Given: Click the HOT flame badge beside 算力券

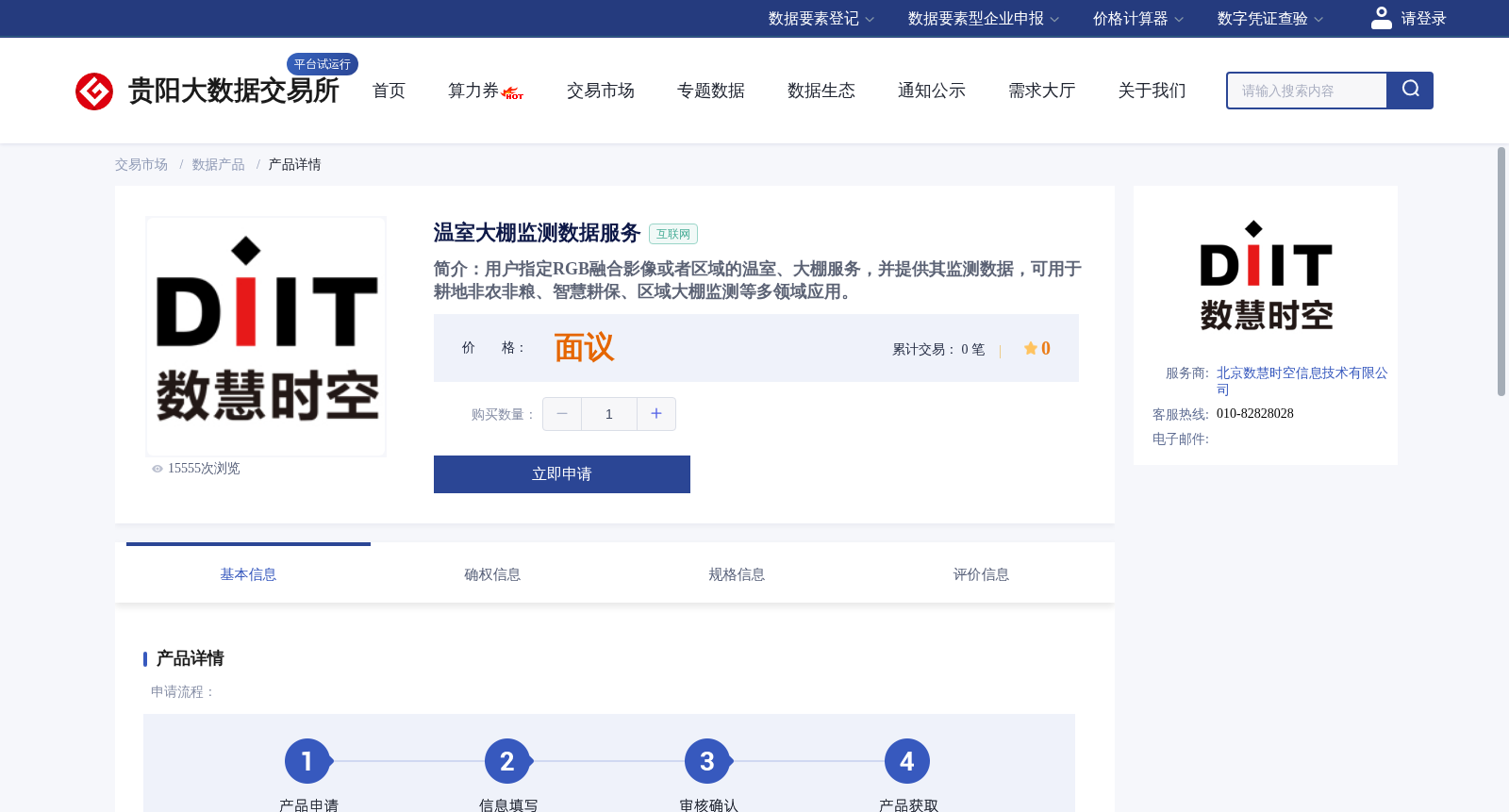Looking at the screenshot, I should tap(513, 93).
